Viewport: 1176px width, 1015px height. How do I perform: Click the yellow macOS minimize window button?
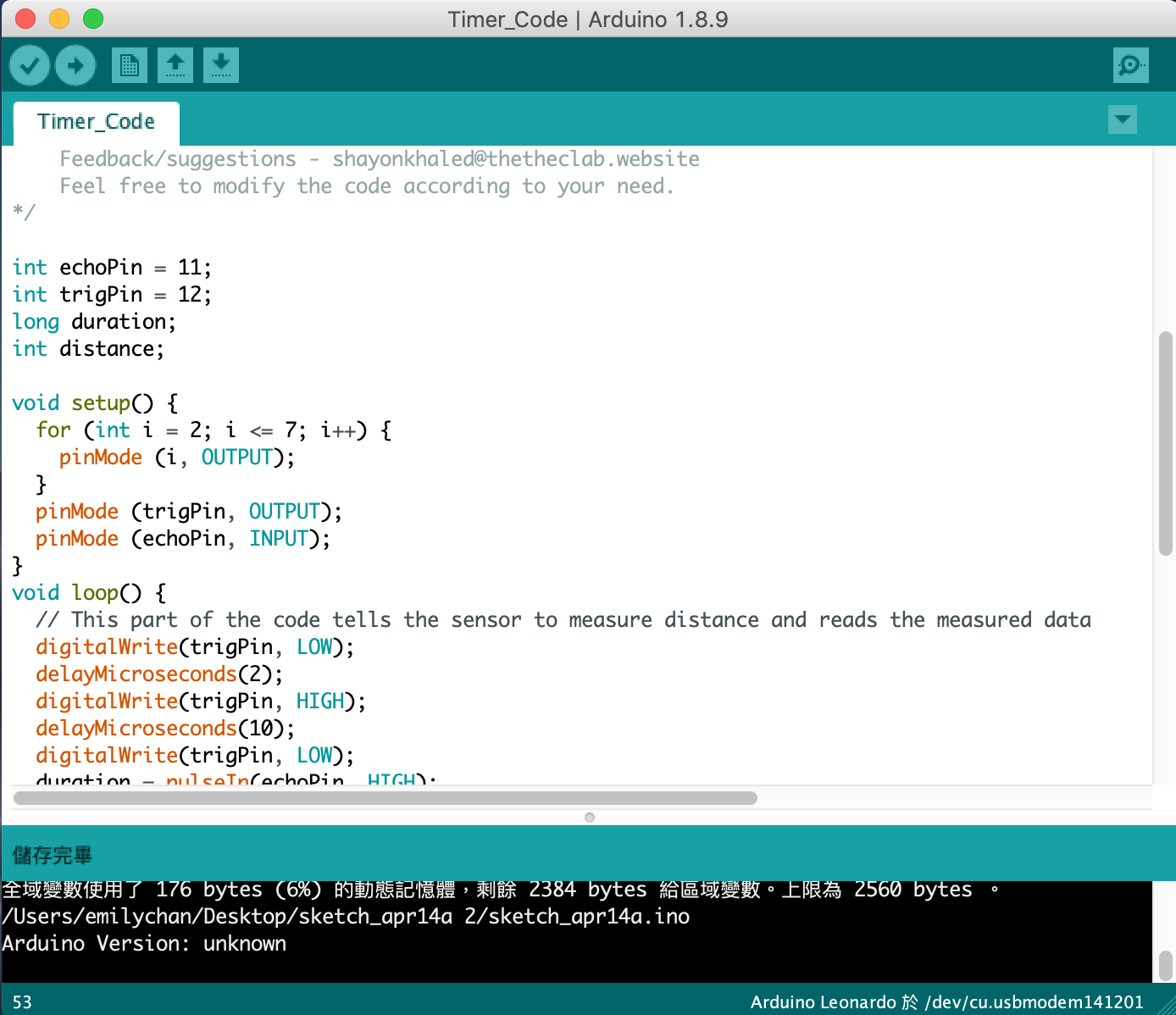click(x=59, y=19)
